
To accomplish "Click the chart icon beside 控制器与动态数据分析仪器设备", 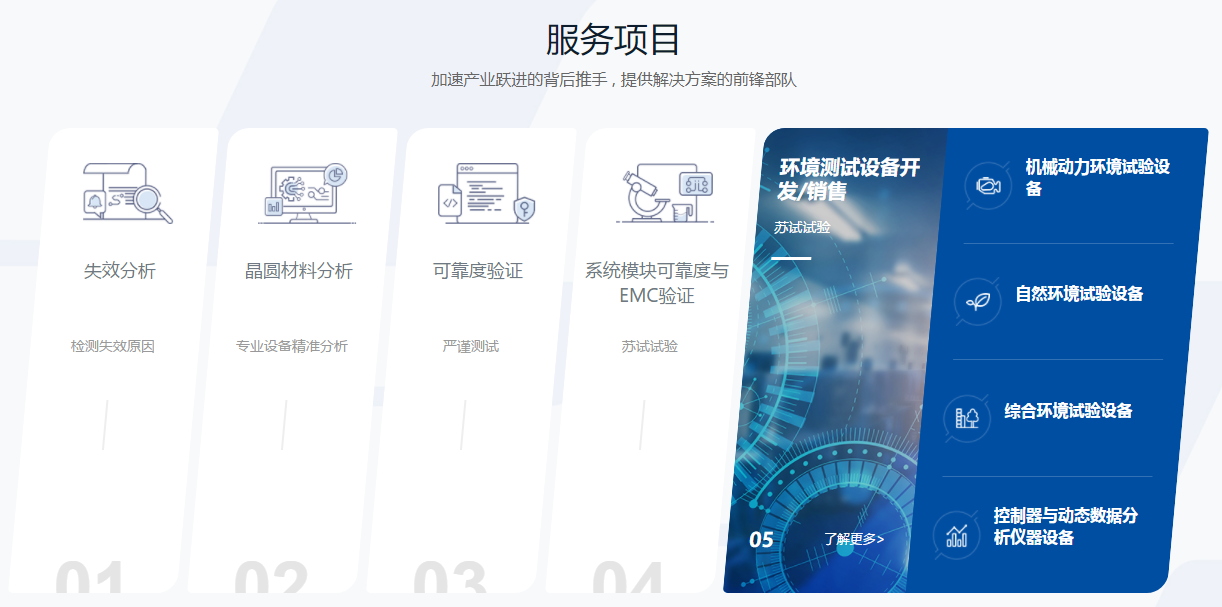I will [x=956, y=535].
